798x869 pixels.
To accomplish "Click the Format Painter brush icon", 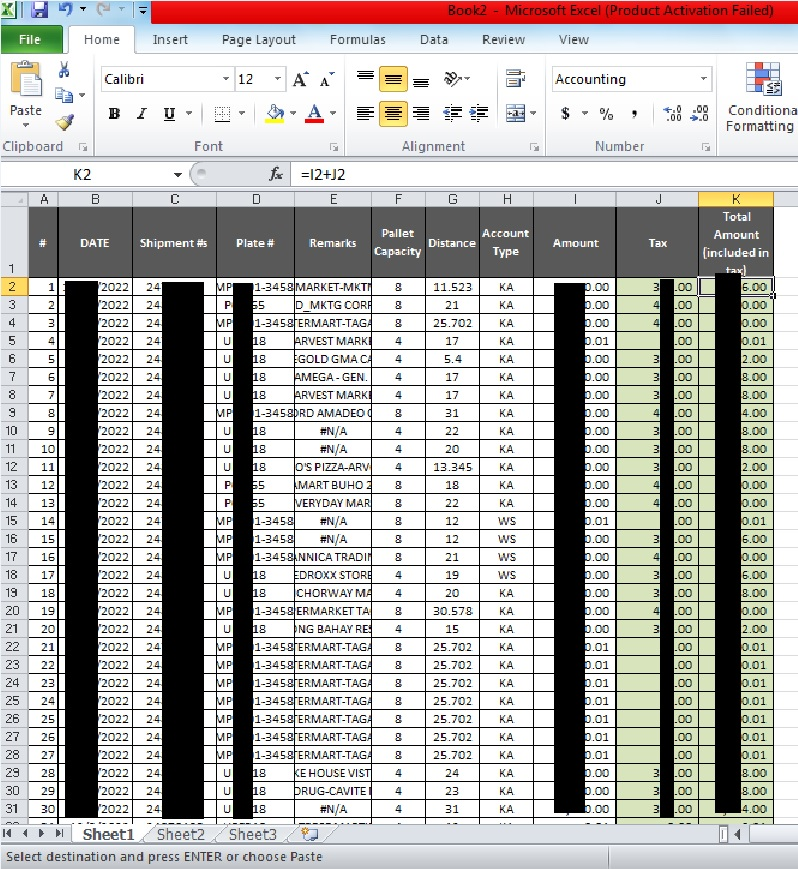I will tap(64, 122).
